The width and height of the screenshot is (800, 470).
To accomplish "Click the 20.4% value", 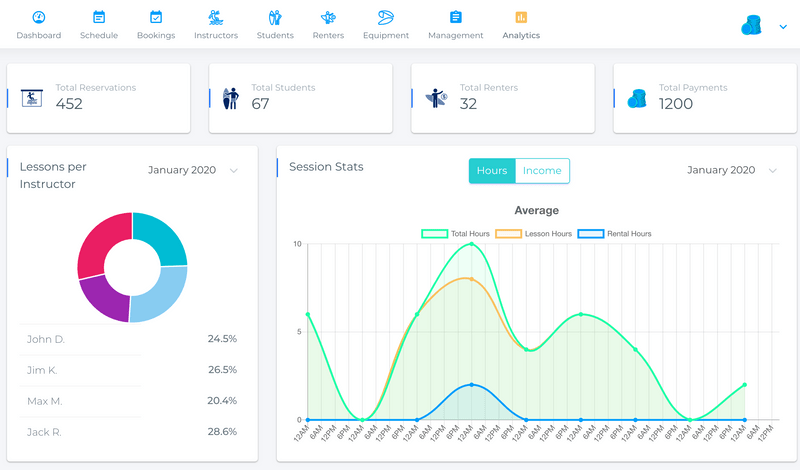I will [222, 401].
